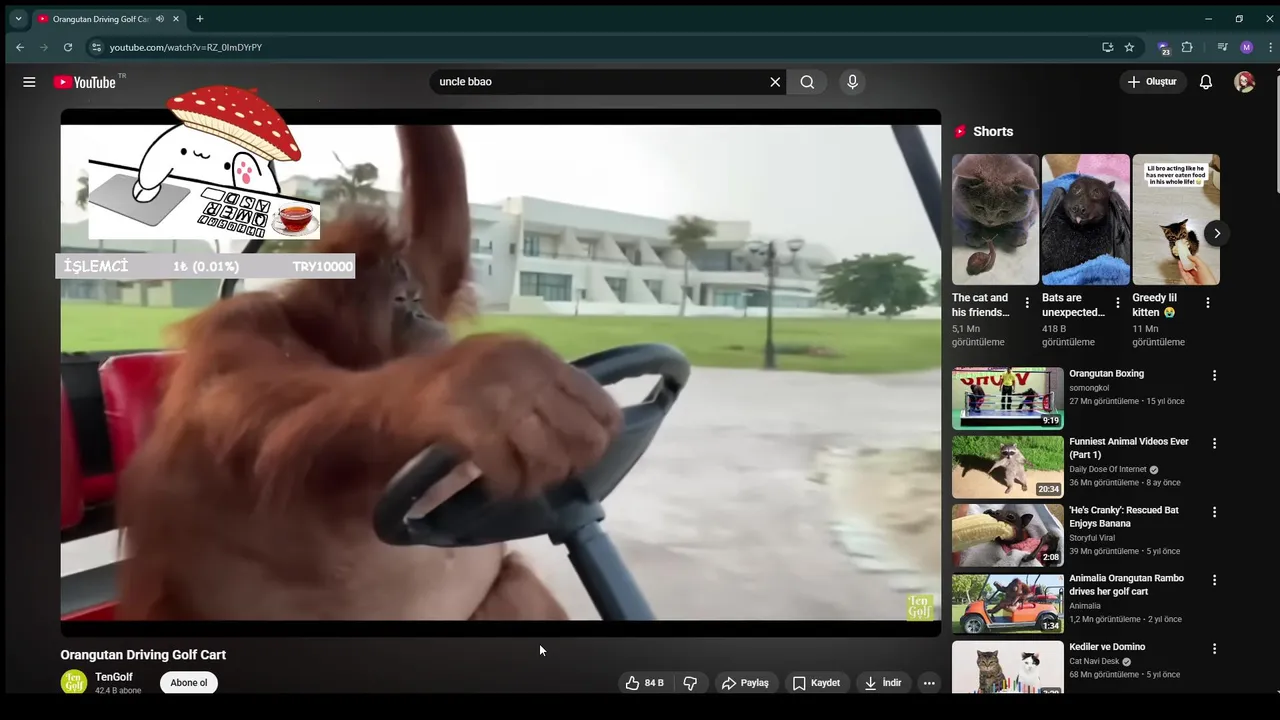1280x720 pixels.
Task: Open options for 'Bats are unexpected' short
Action: pyautogui.click(x=1117, y=303)
